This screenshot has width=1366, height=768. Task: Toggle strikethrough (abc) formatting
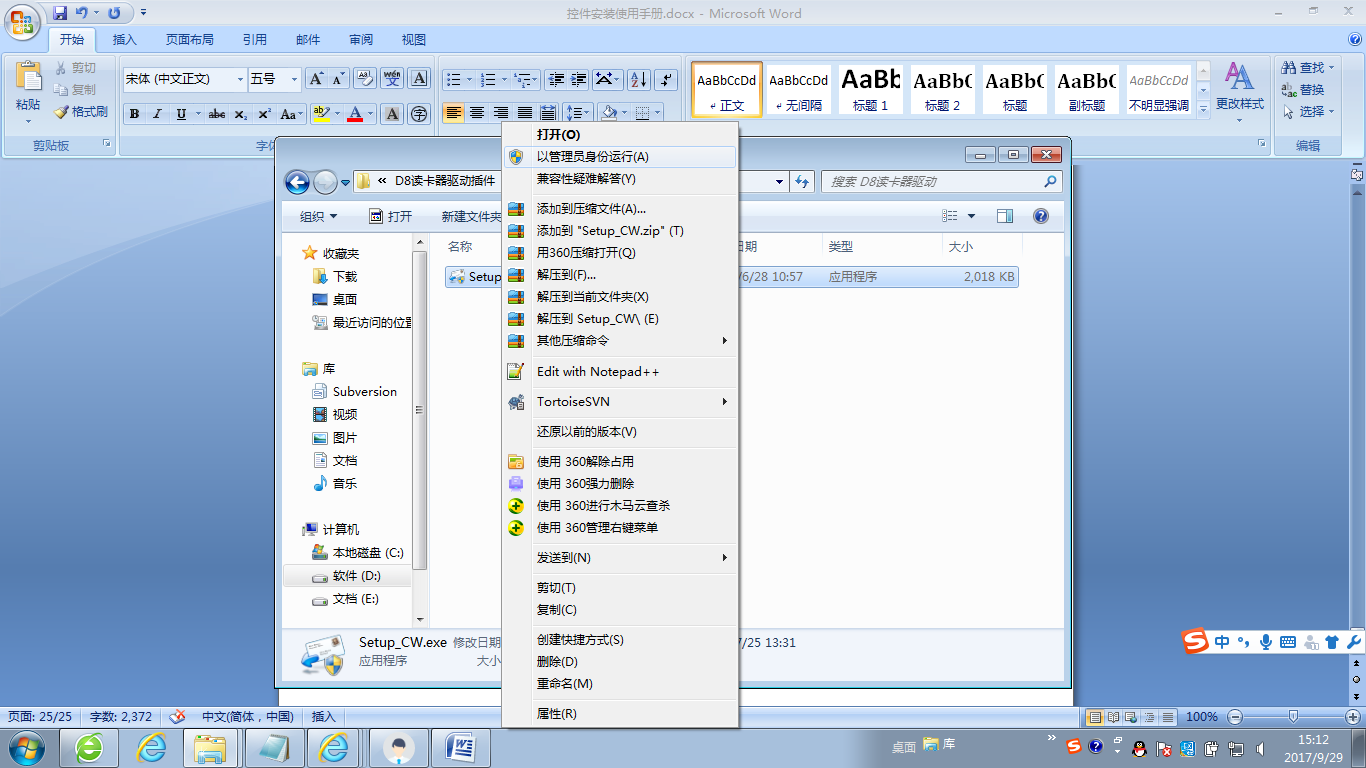click(x=217, y=113)
